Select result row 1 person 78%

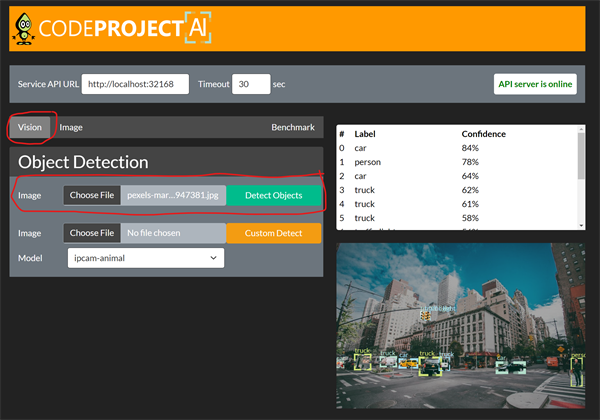coord(457,162)
